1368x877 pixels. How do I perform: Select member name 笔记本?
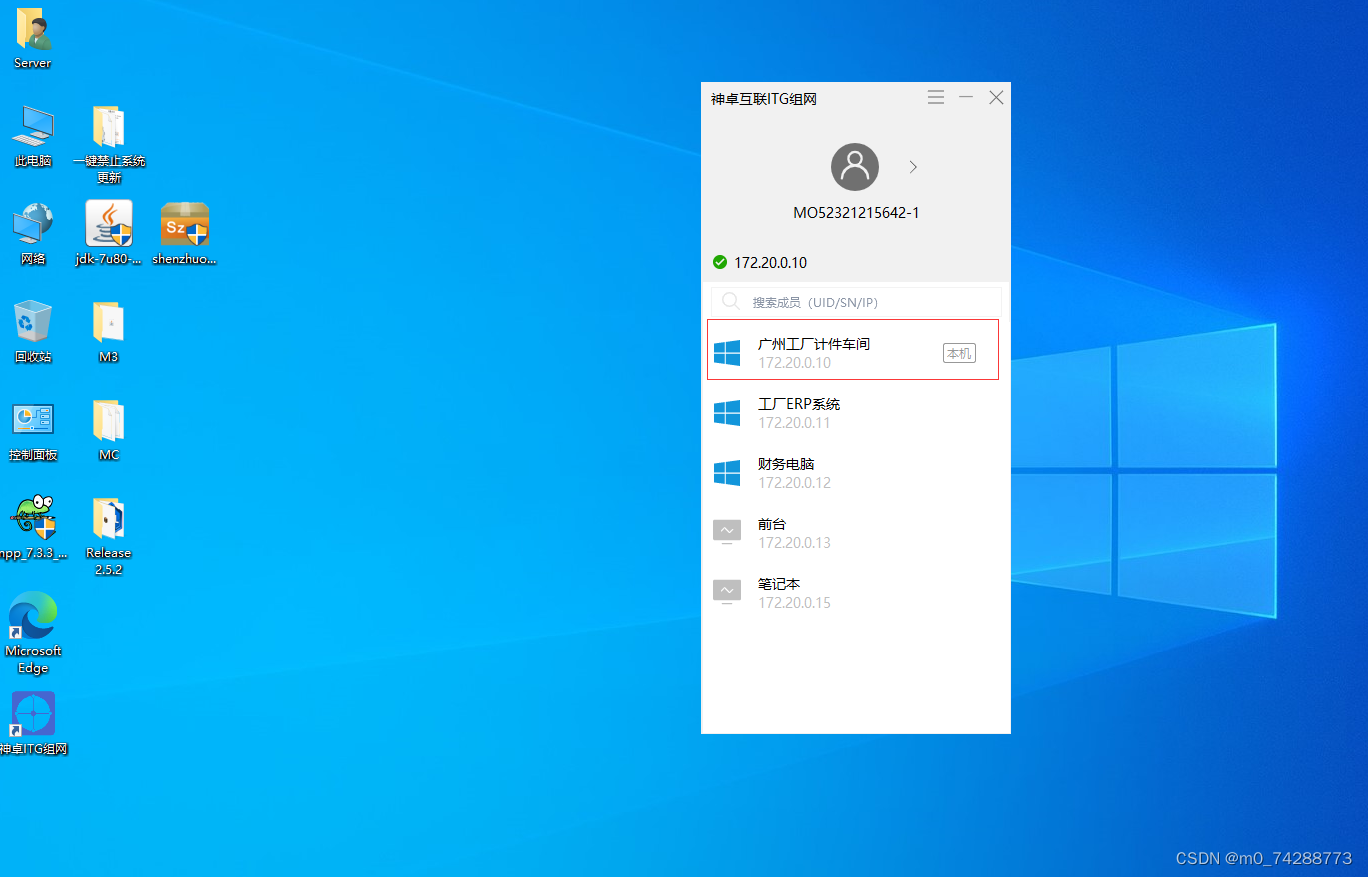[x=779, y=584]
